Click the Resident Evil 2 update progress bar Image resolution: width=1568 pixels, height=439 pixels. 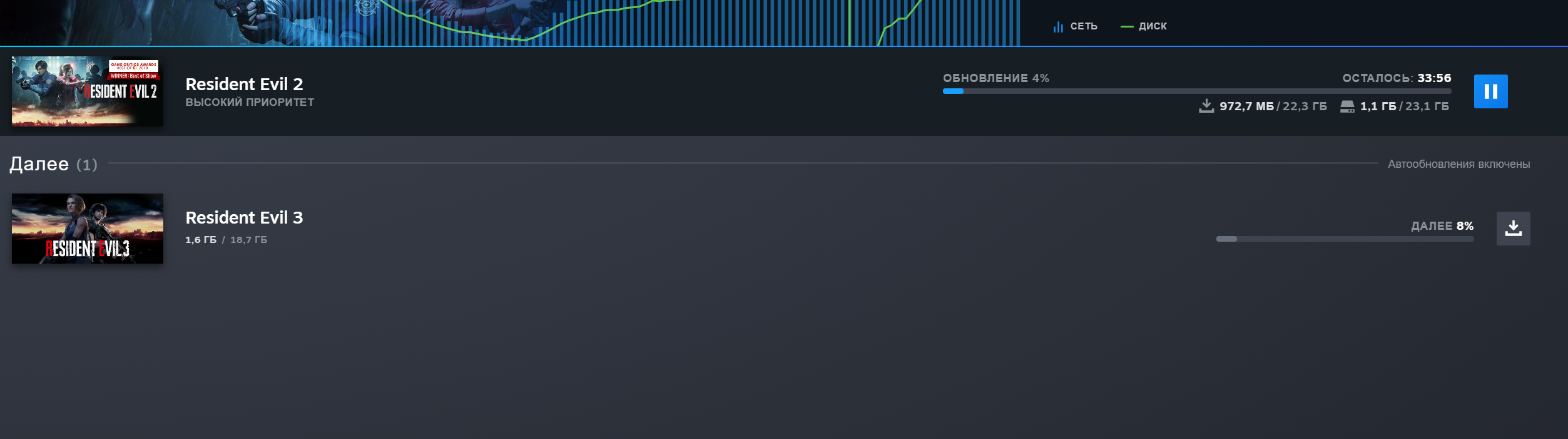pyautogui.click(x=1196, y=91)
